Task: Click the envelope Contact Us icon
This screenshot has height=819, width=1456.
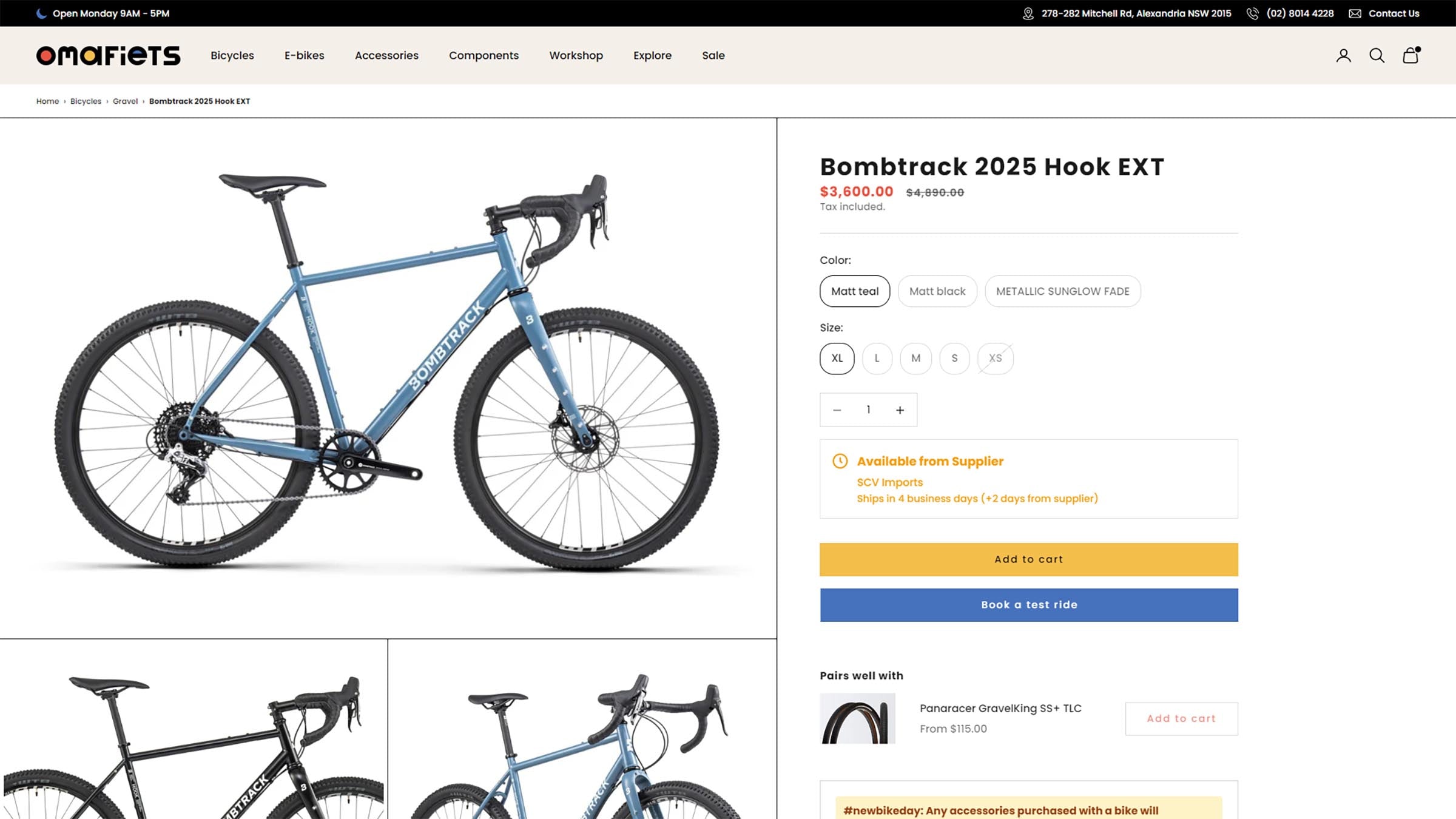Action: 1355,13
